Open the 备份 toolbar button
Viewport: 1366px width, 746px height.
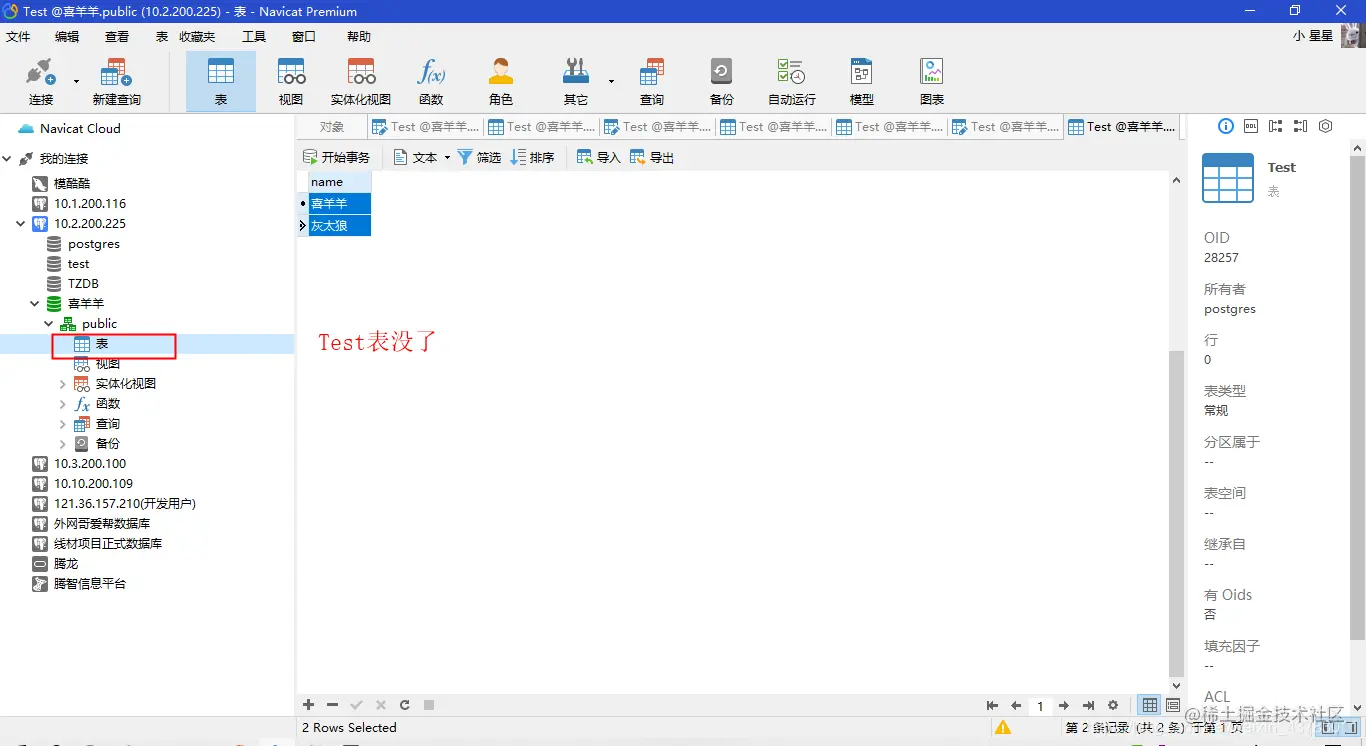point(721,81)
